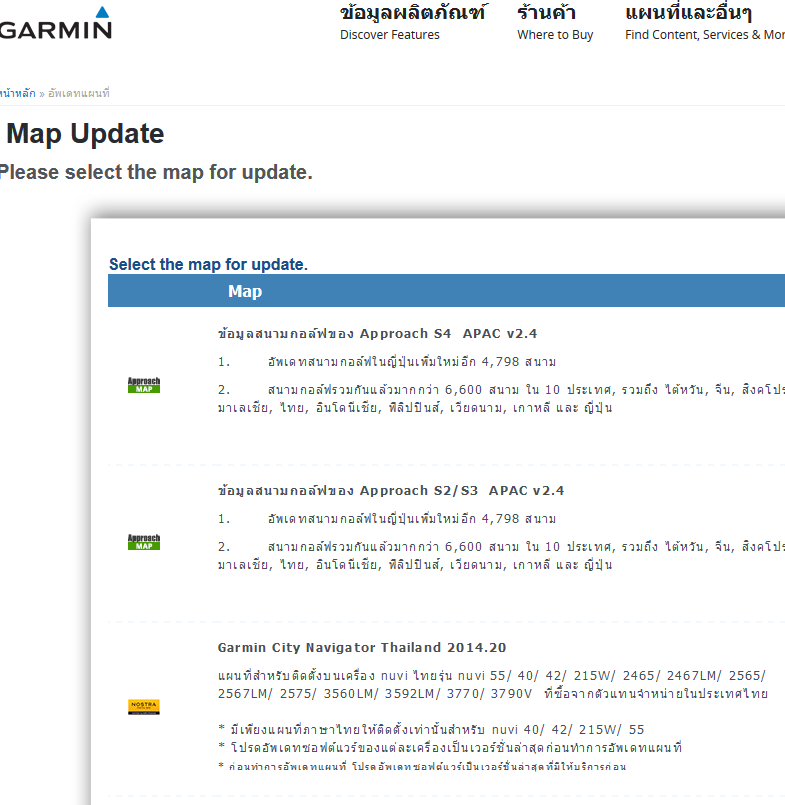785x805 pixels.
Task: Click the Approach MAP icon for S2/S3
Action: [144, 542]
